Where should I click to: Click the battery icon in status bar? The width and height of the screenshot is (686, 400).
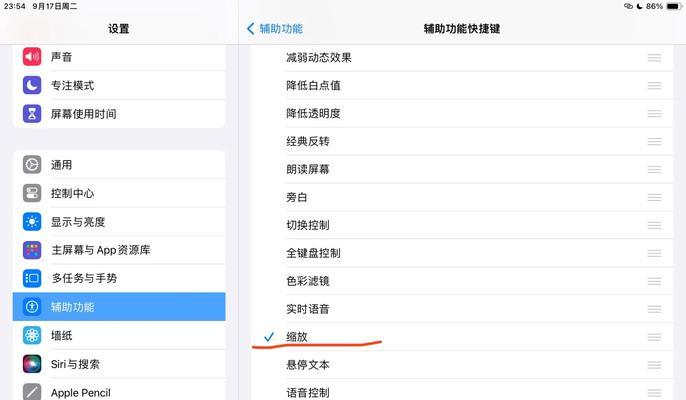coord(674,6)
